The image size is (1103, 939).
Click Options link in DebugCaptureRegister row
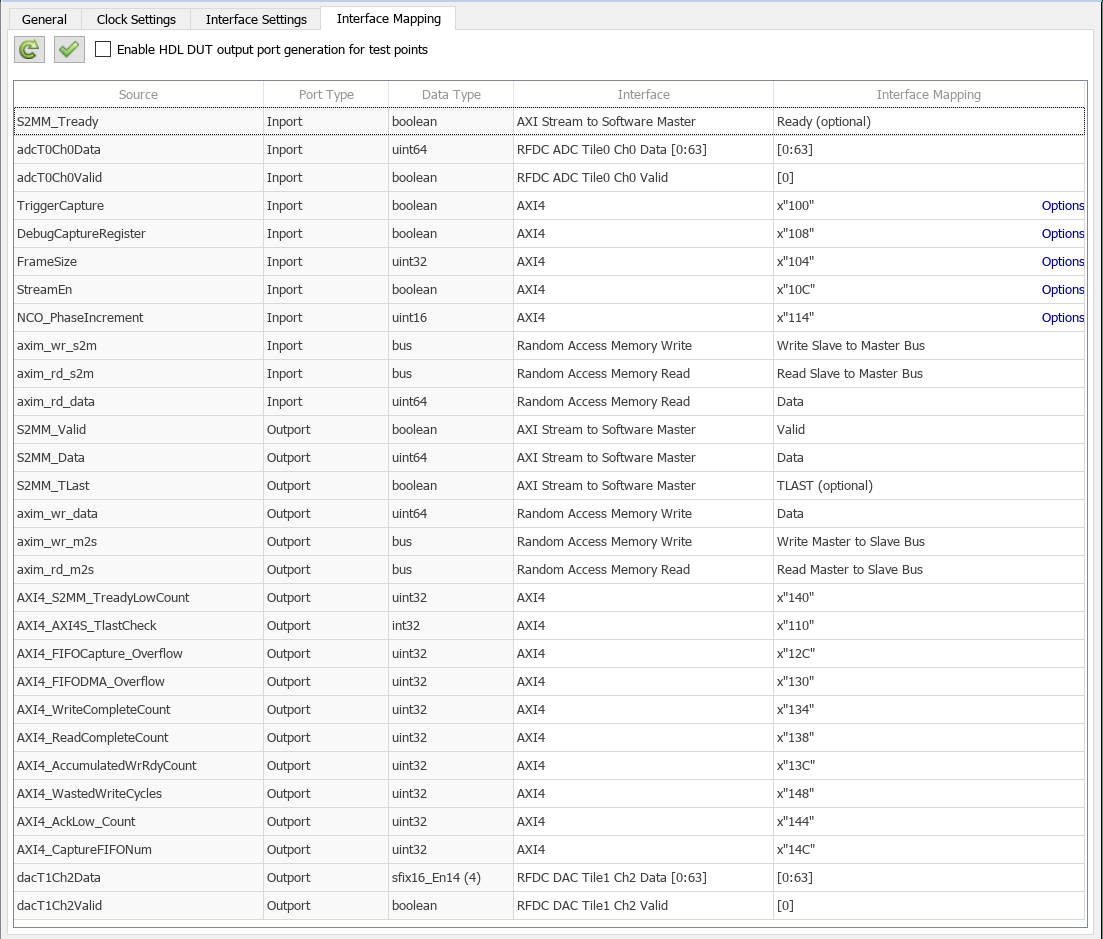[1062, 234]
